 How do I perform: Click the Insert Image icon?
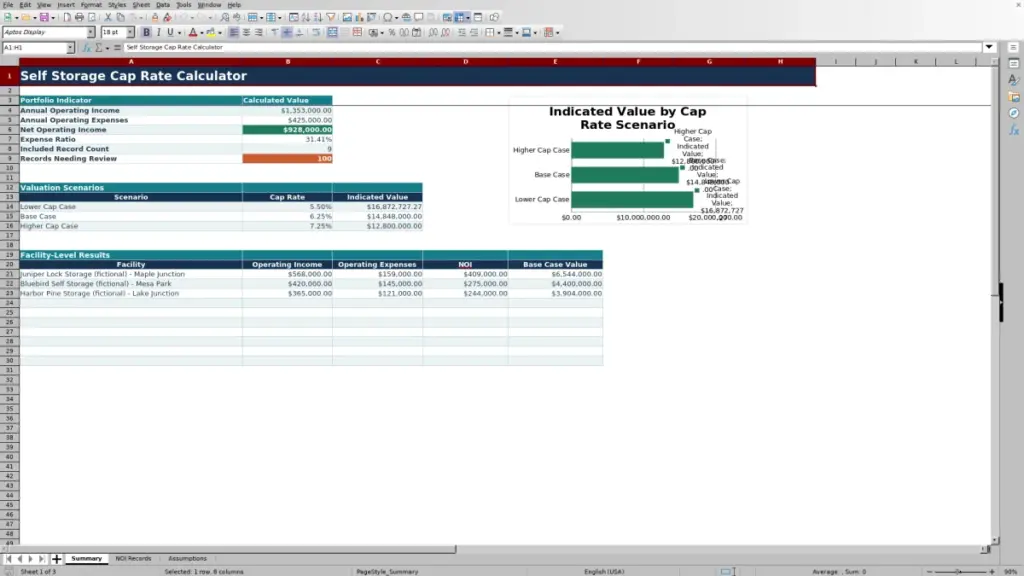coord(347,18)
